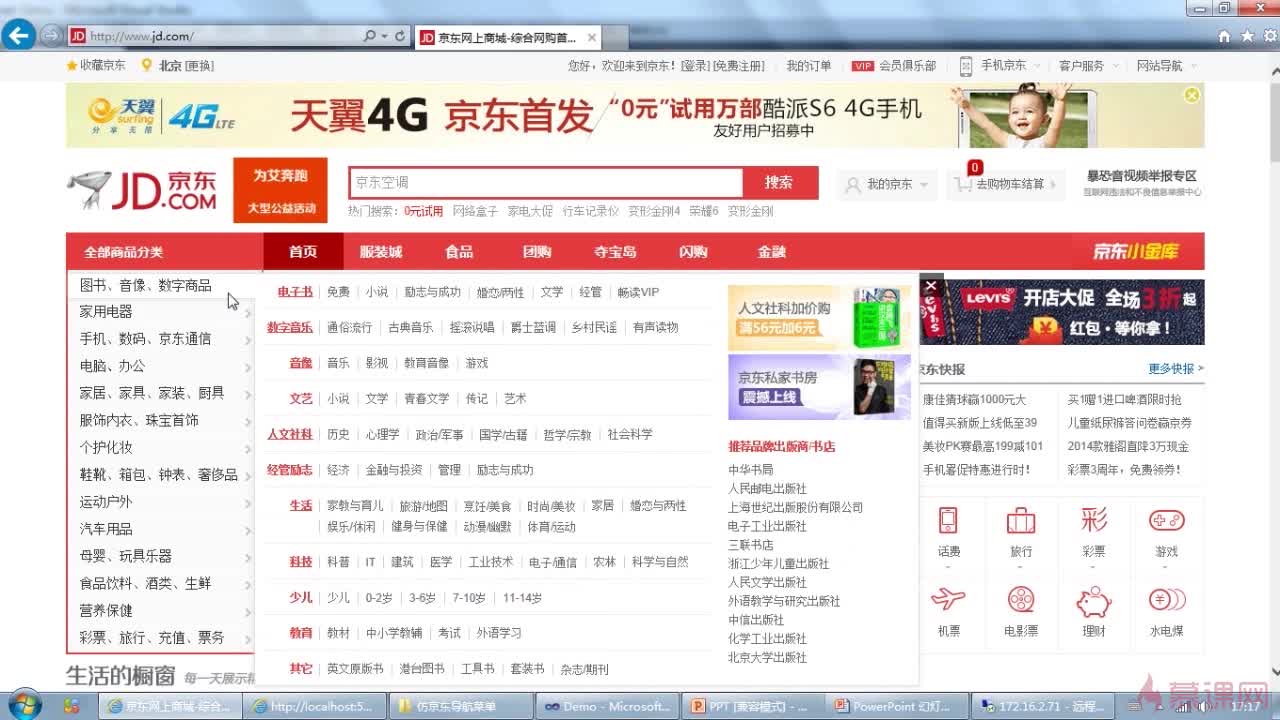Viewport: 1280px width, 720px height.
Task: Click the 我的订单 link
Action: pyautogui.click(x=808, y=65)
